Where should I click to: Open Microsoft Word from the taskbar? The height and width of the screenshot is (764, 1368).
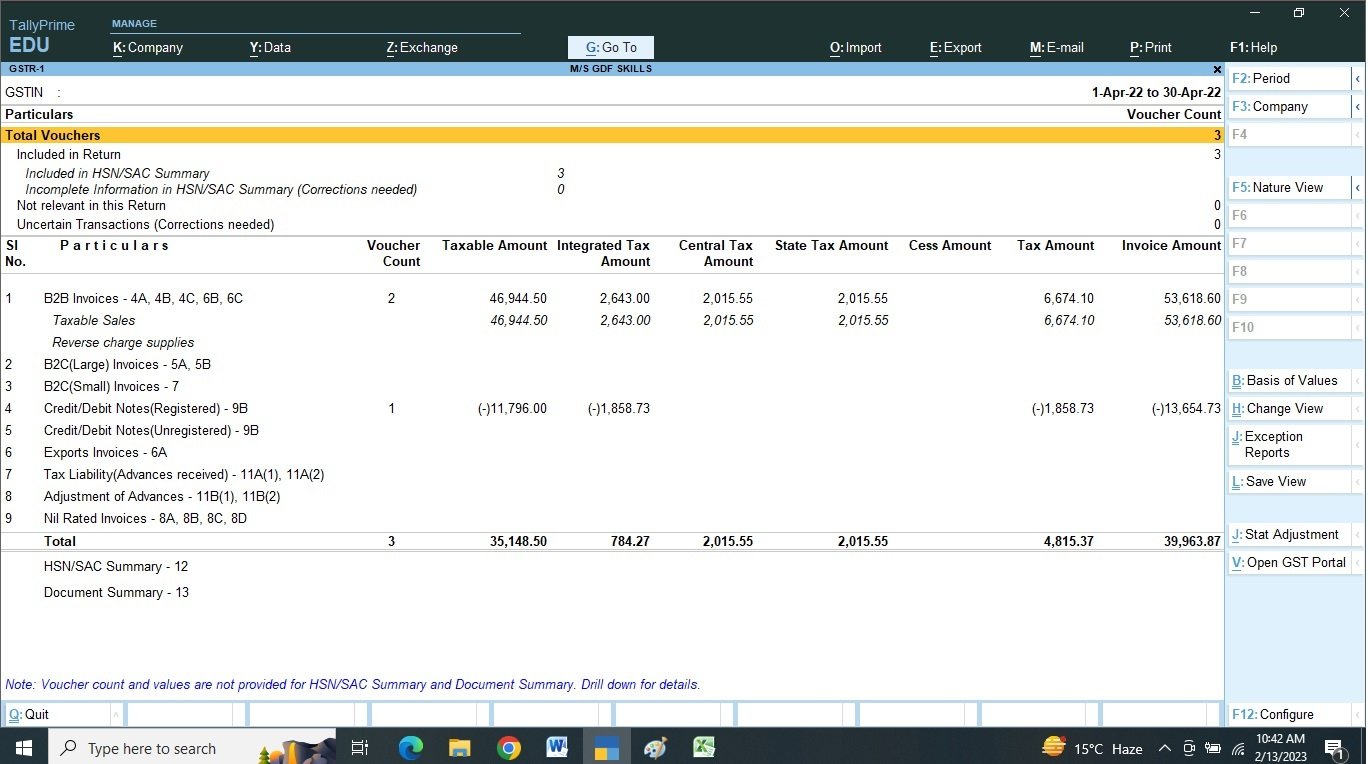557,747
